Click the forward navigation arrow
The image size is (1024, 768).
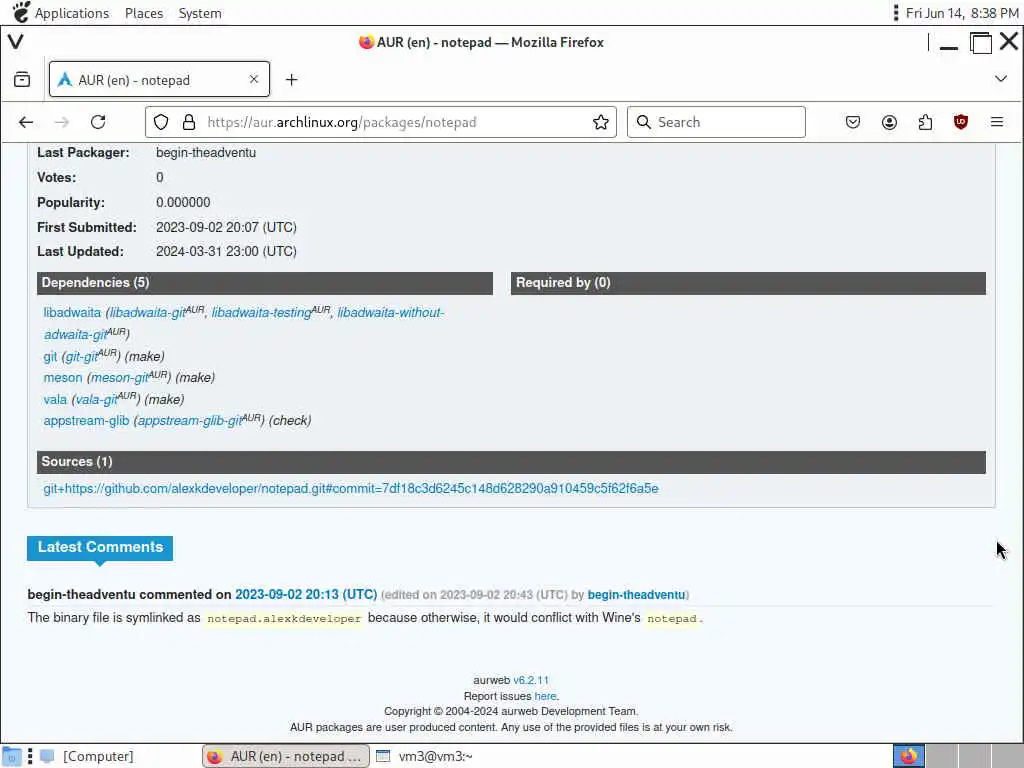[61, 122]
